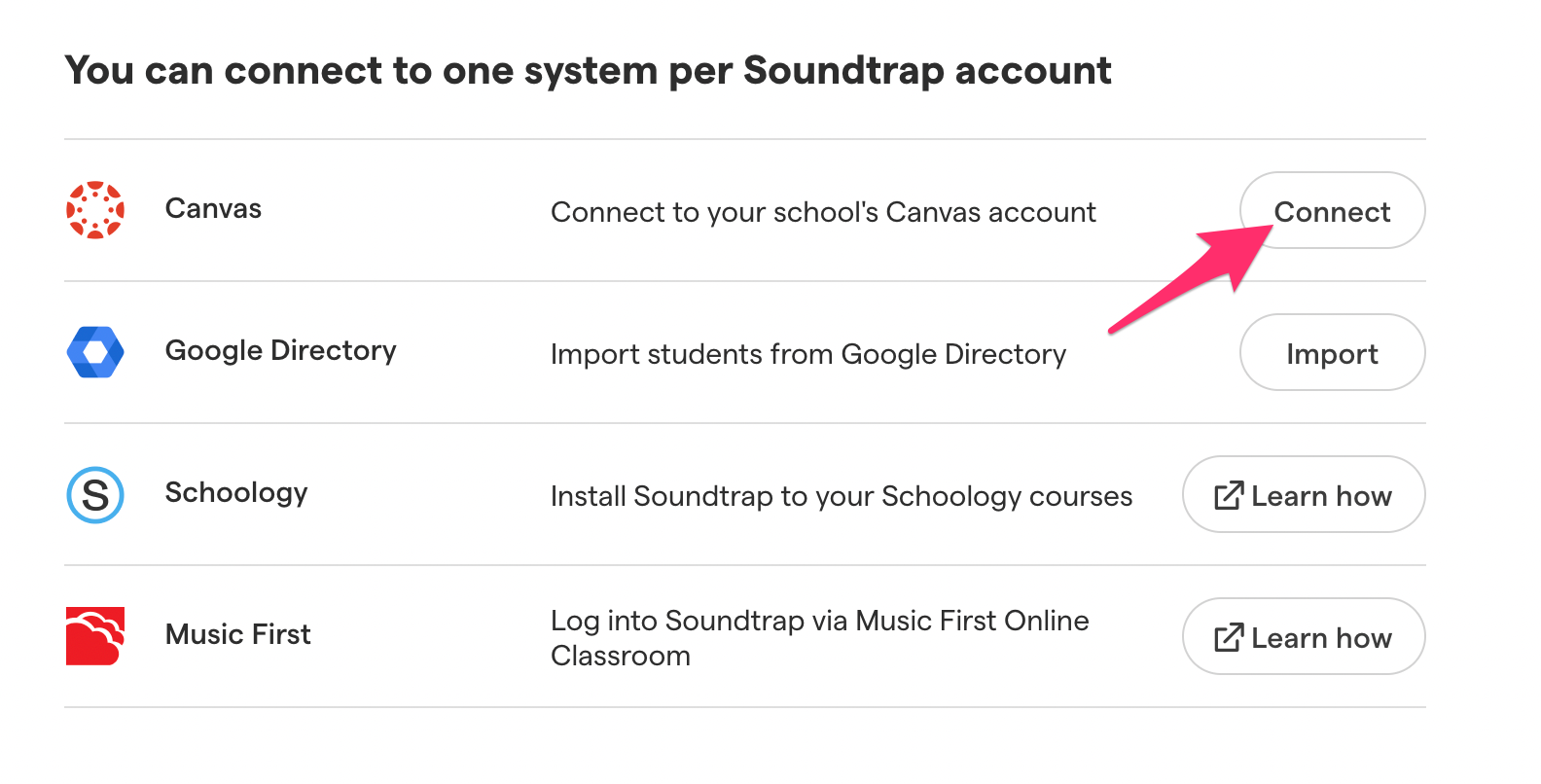Image resolution: width=1541 pixels, height=784 pixels.
Task: Click "Connect to your school's Canvas account" text
Action: click(823, 212)
